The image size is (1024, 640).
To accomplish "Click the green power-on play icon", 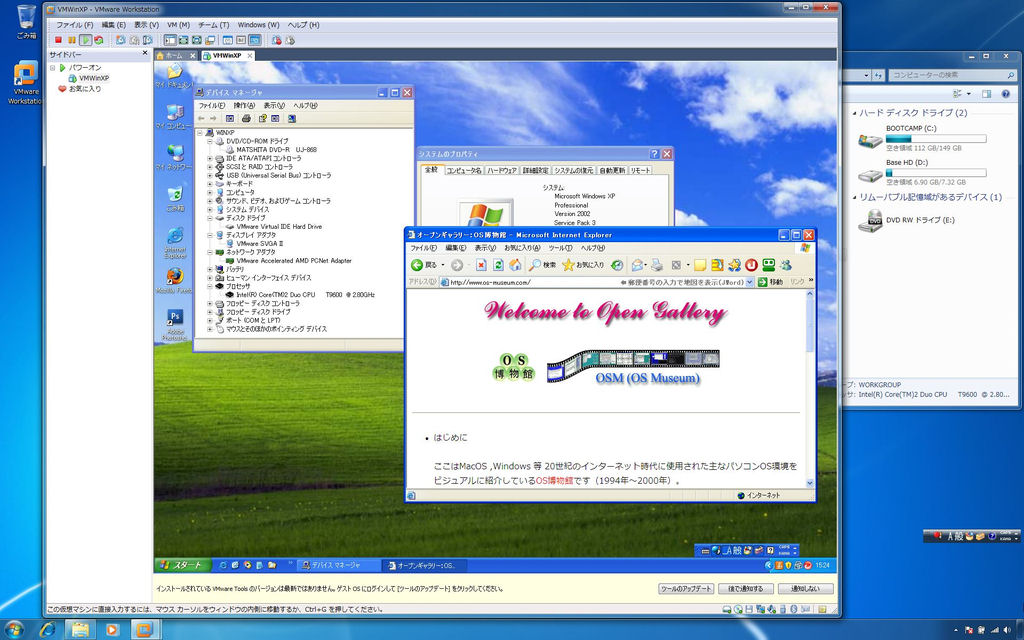I will tap(86, 40).
